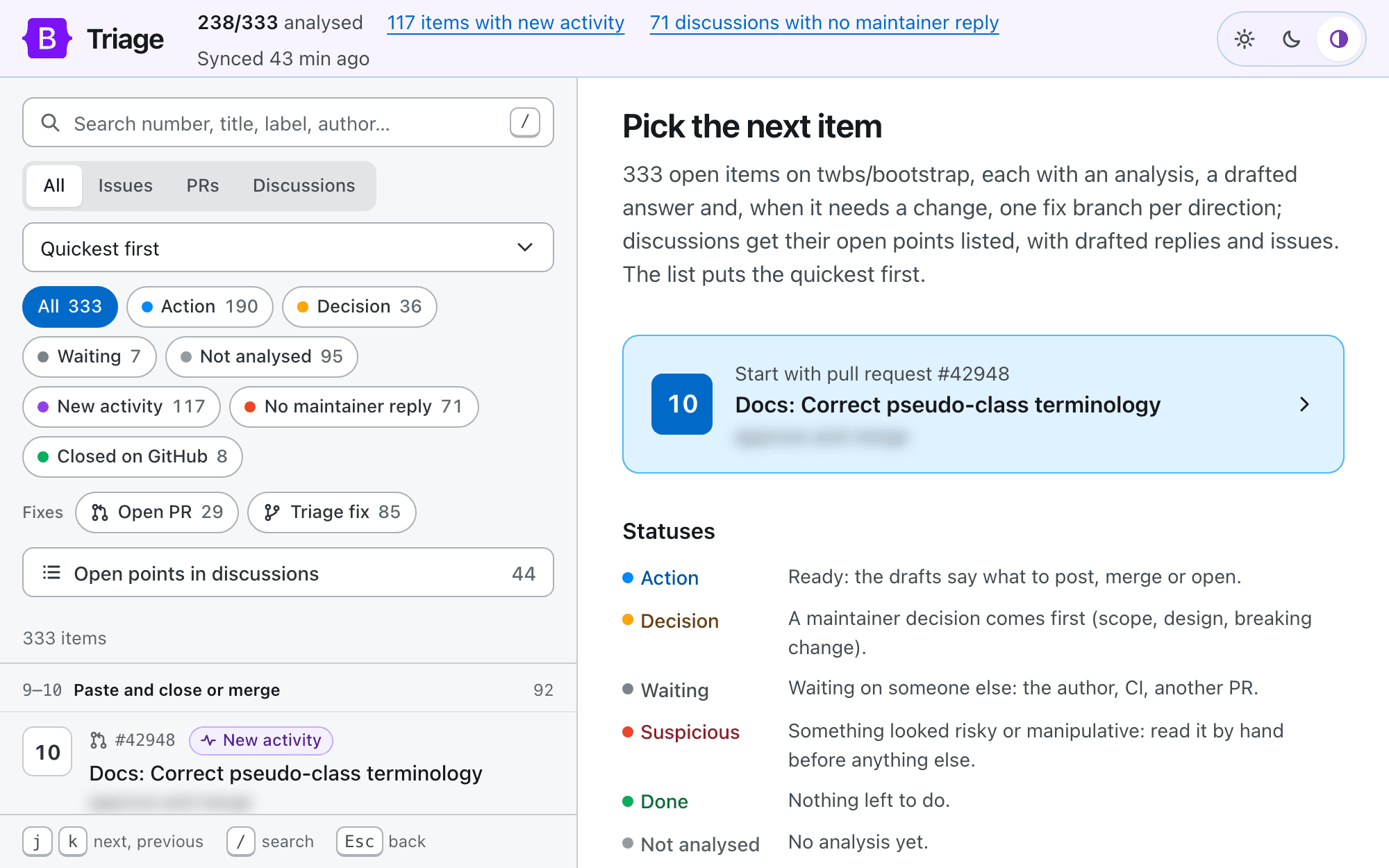Toggle the Not analysed 95 filter chip
This screenshot has height=868, width=1389.
[262, 356]
